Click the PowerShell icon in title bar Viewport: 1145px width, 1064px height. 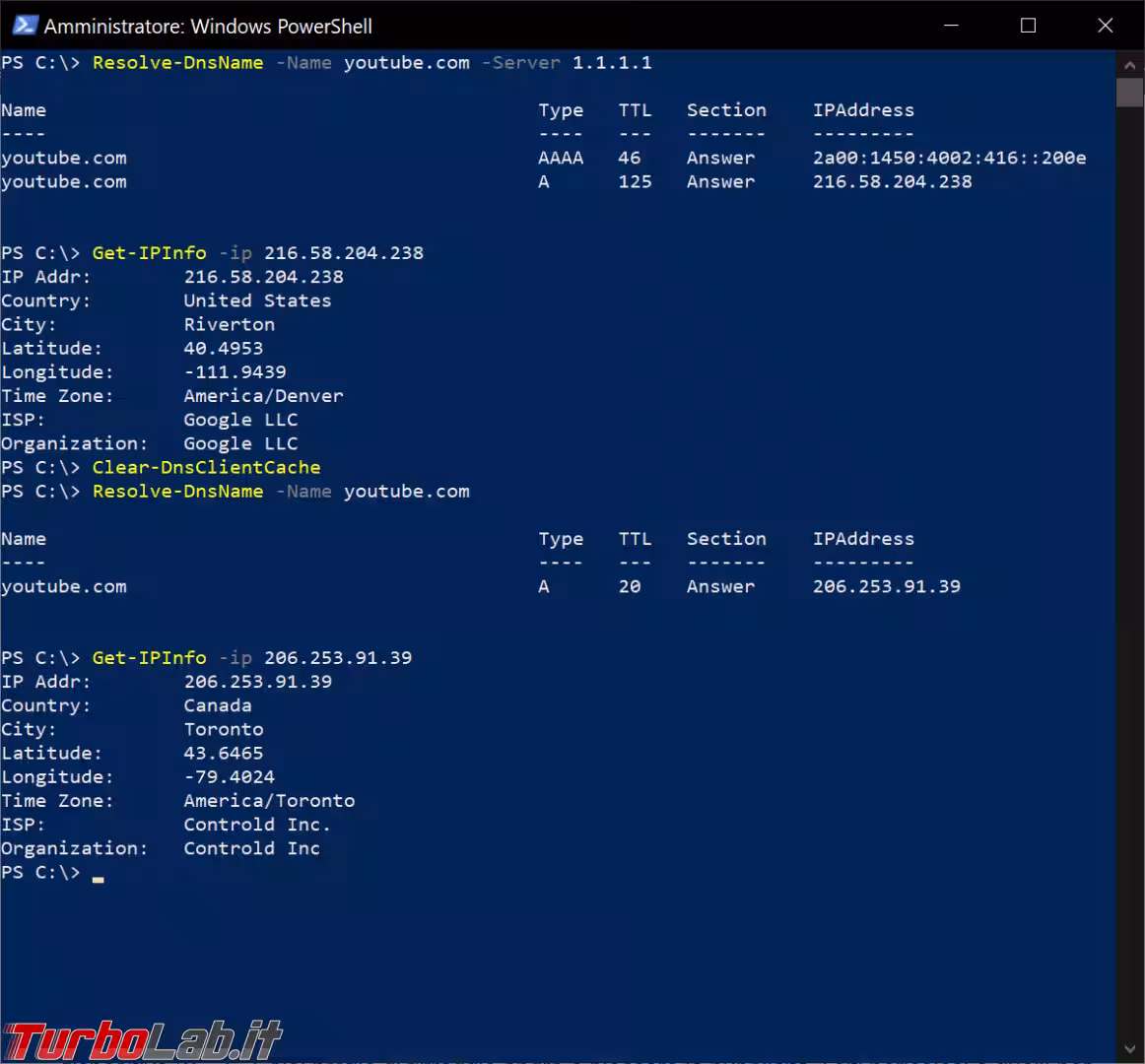point(25,26)
